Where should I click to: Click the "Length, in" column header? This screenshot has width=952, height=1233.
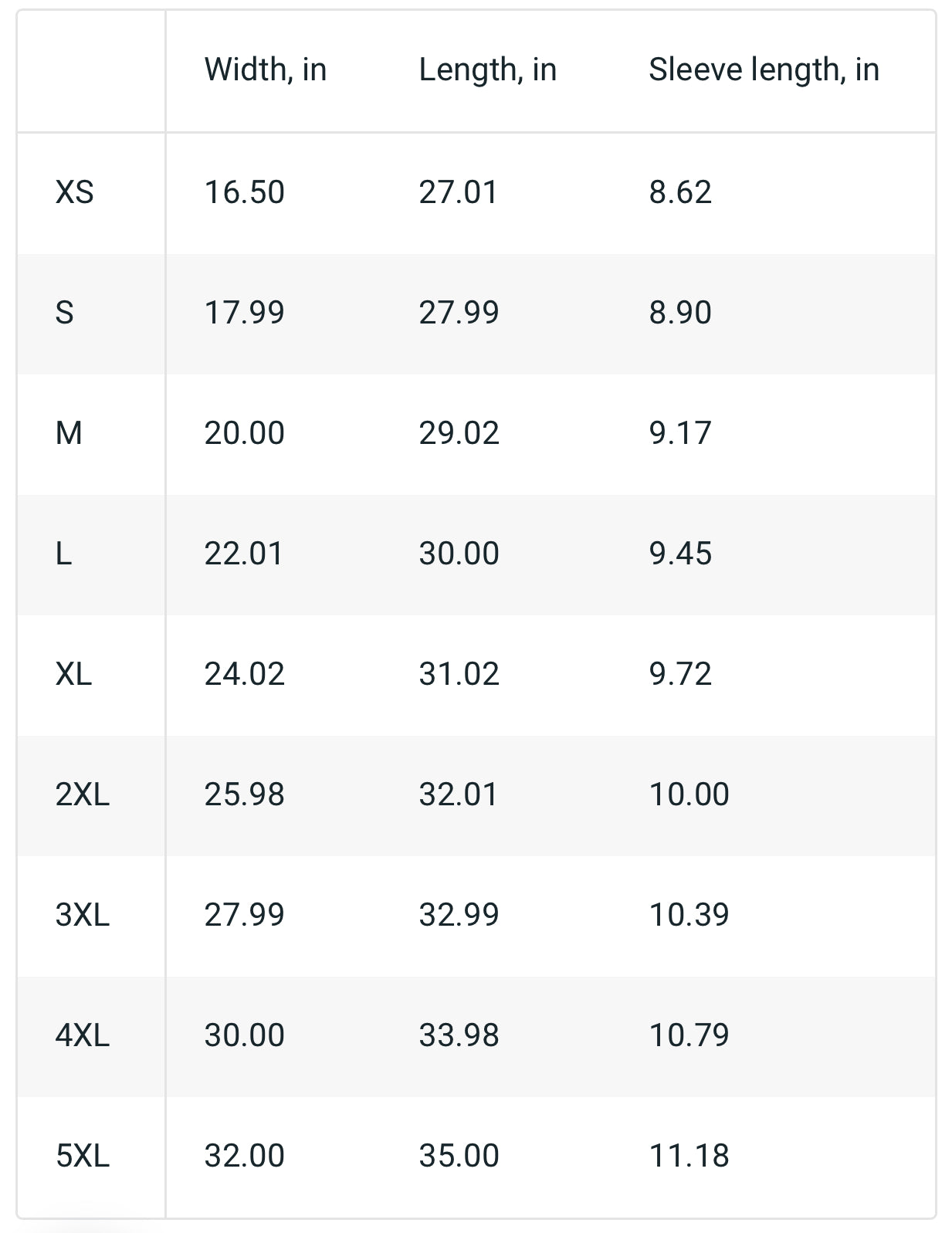tap(487, 69)
